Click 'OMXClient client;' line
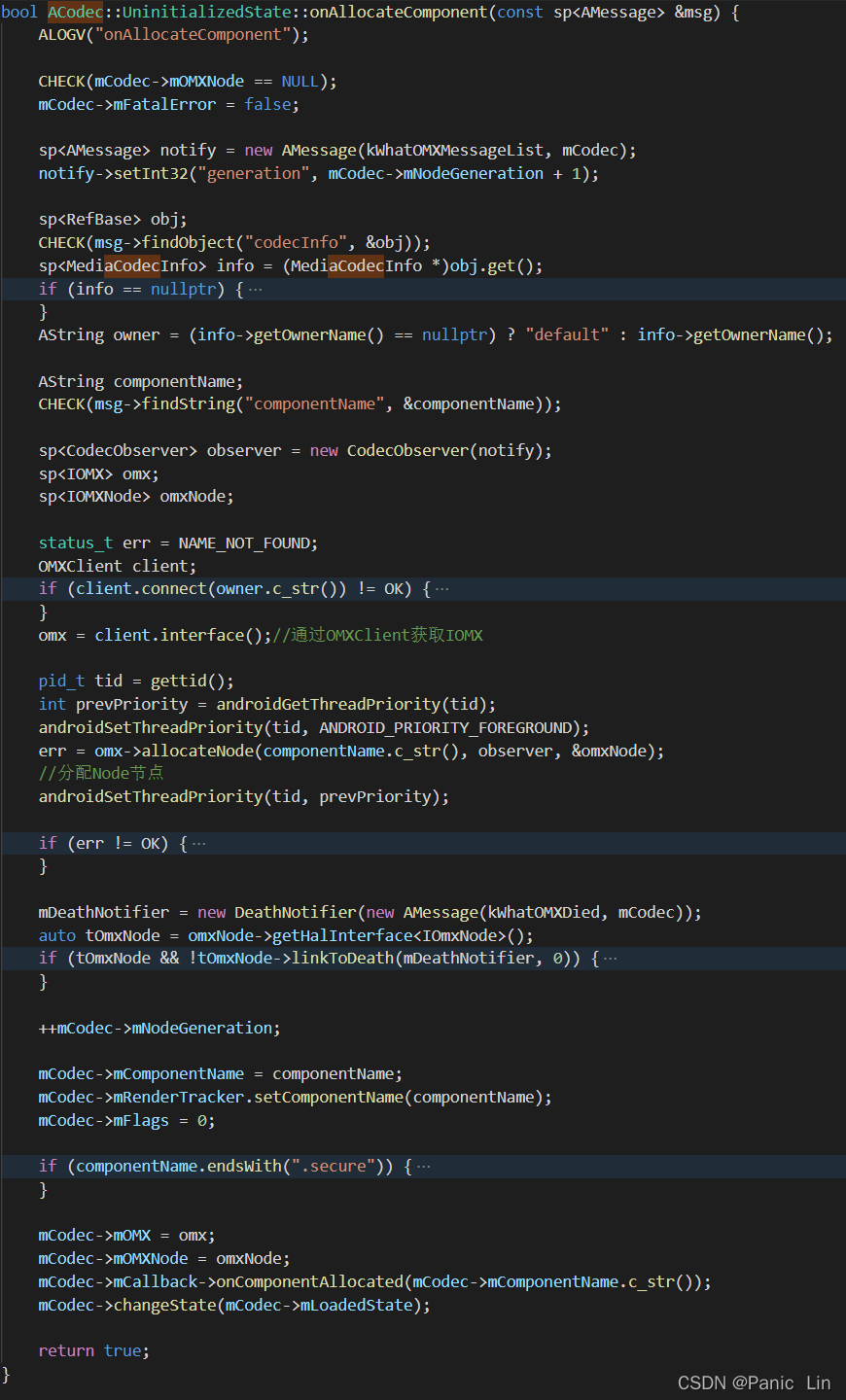This screenshot has width=846, height=1400. click(x=118, y=567)
